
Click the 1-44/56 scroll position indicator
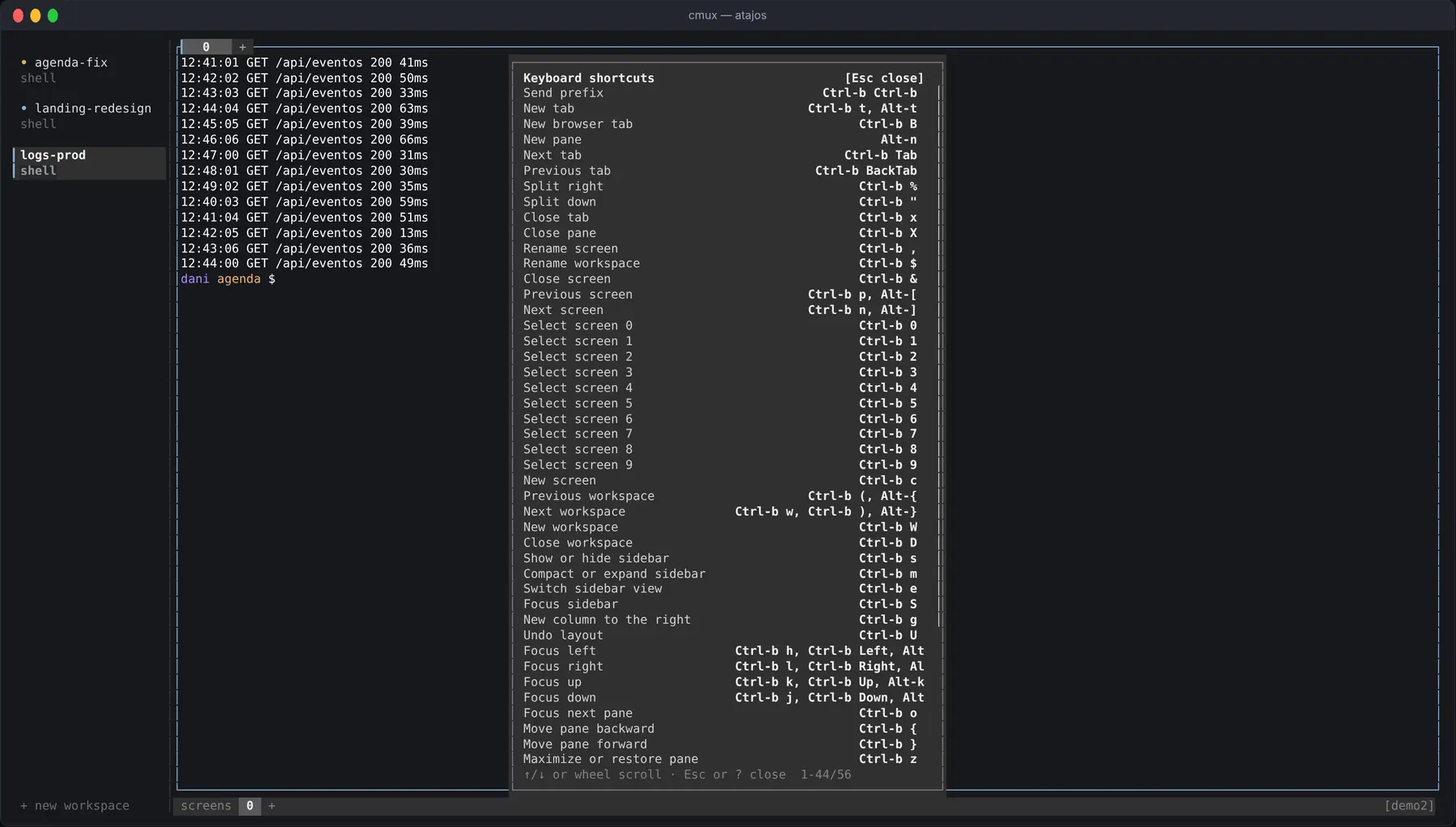pyautogui.click(x=826, y=774)
